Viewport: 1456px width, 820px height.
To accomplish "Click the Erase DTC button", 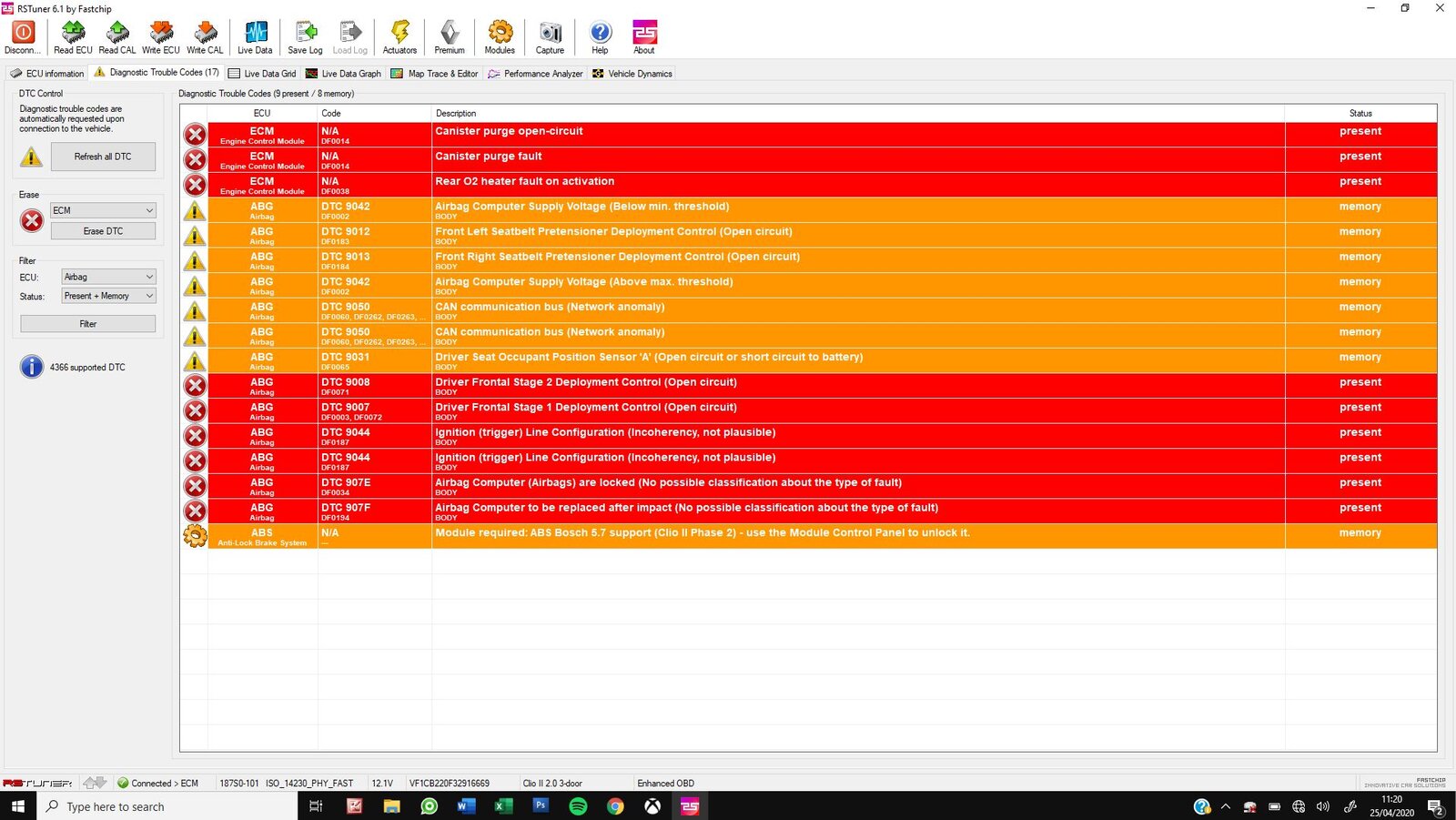I will coord(103,231).
